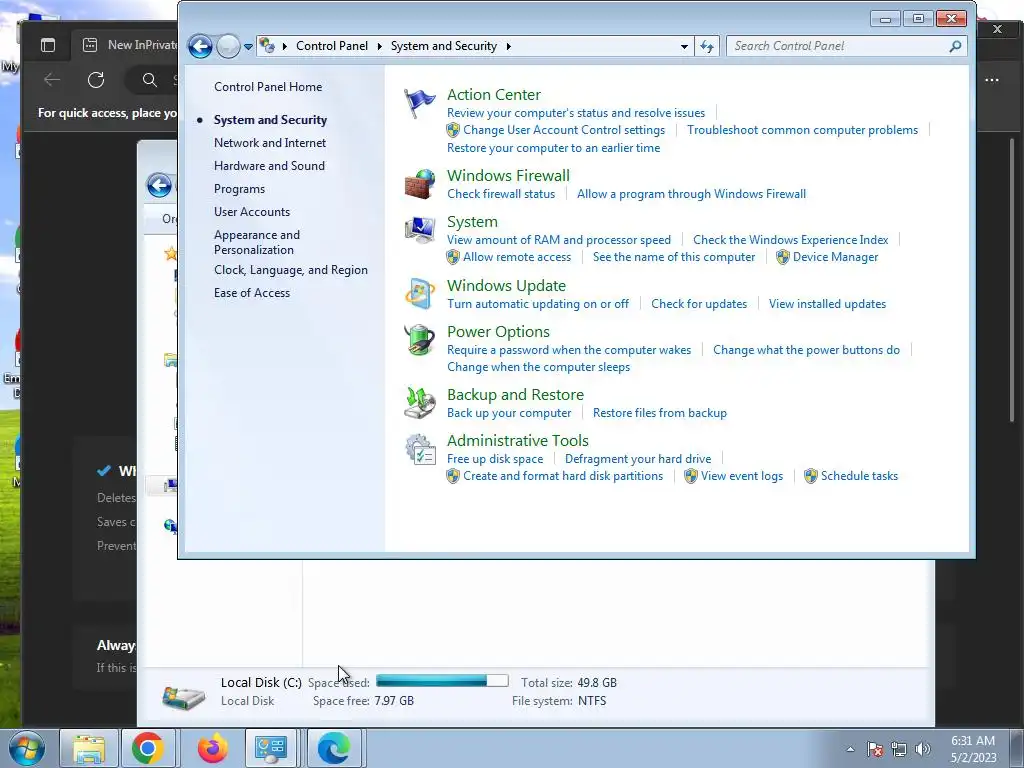Open the Edge three-dots settings menu
The image size is (1024, 768).
point(992,80)
